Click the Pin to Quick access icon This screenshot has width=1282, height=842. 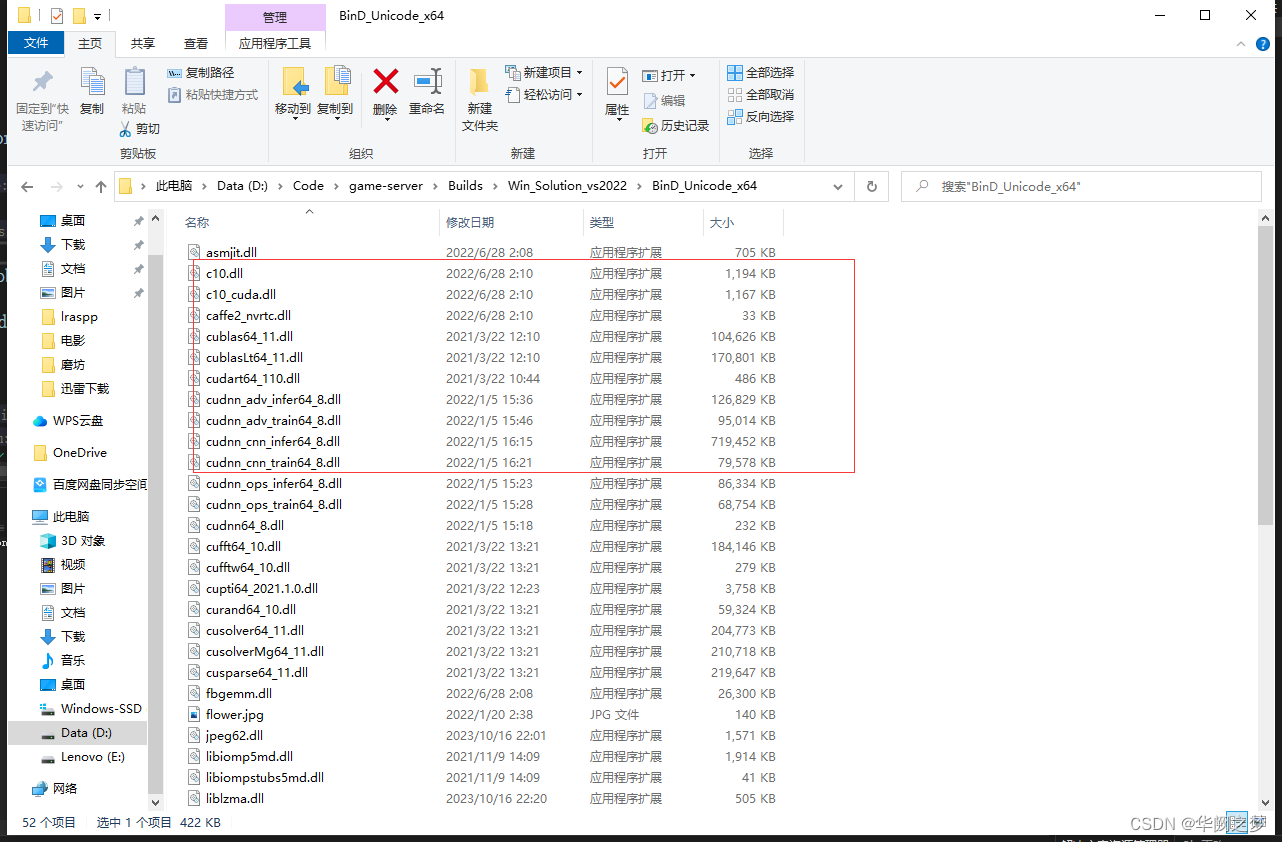43,82
